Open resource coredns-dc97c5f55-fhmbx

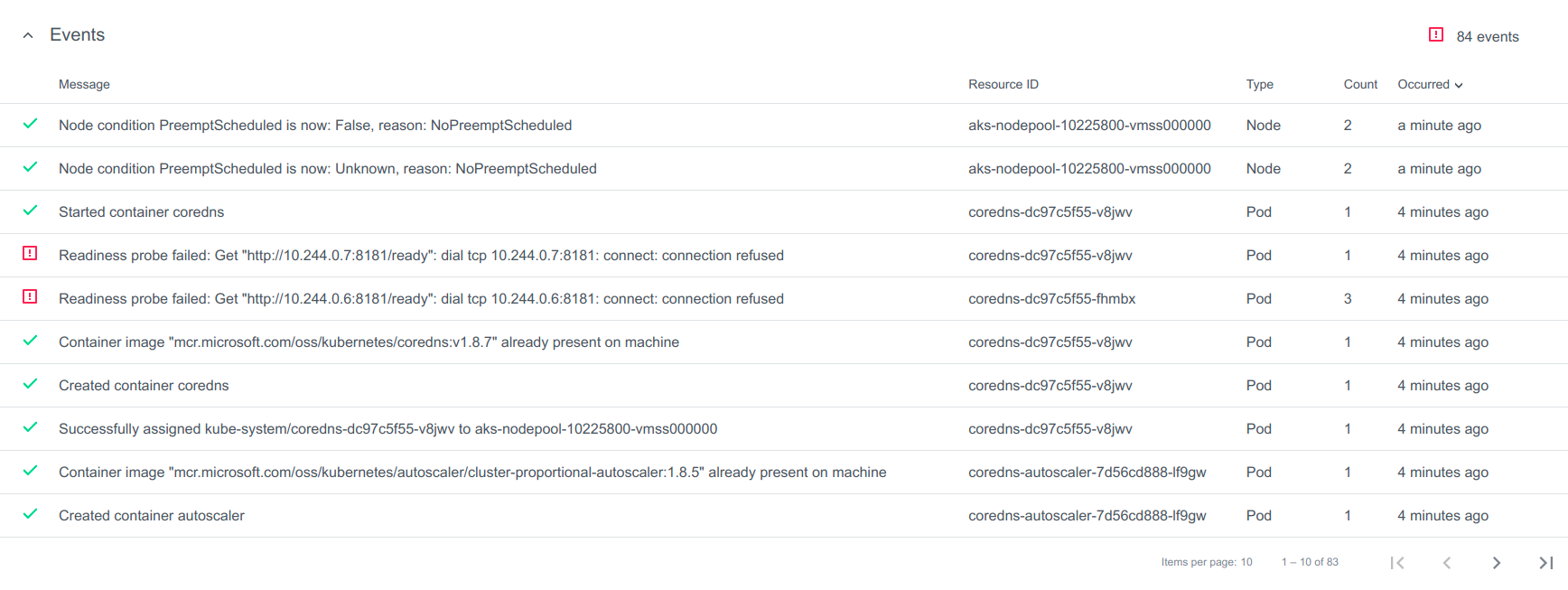pyautogui.click(x=1051, y=299)
